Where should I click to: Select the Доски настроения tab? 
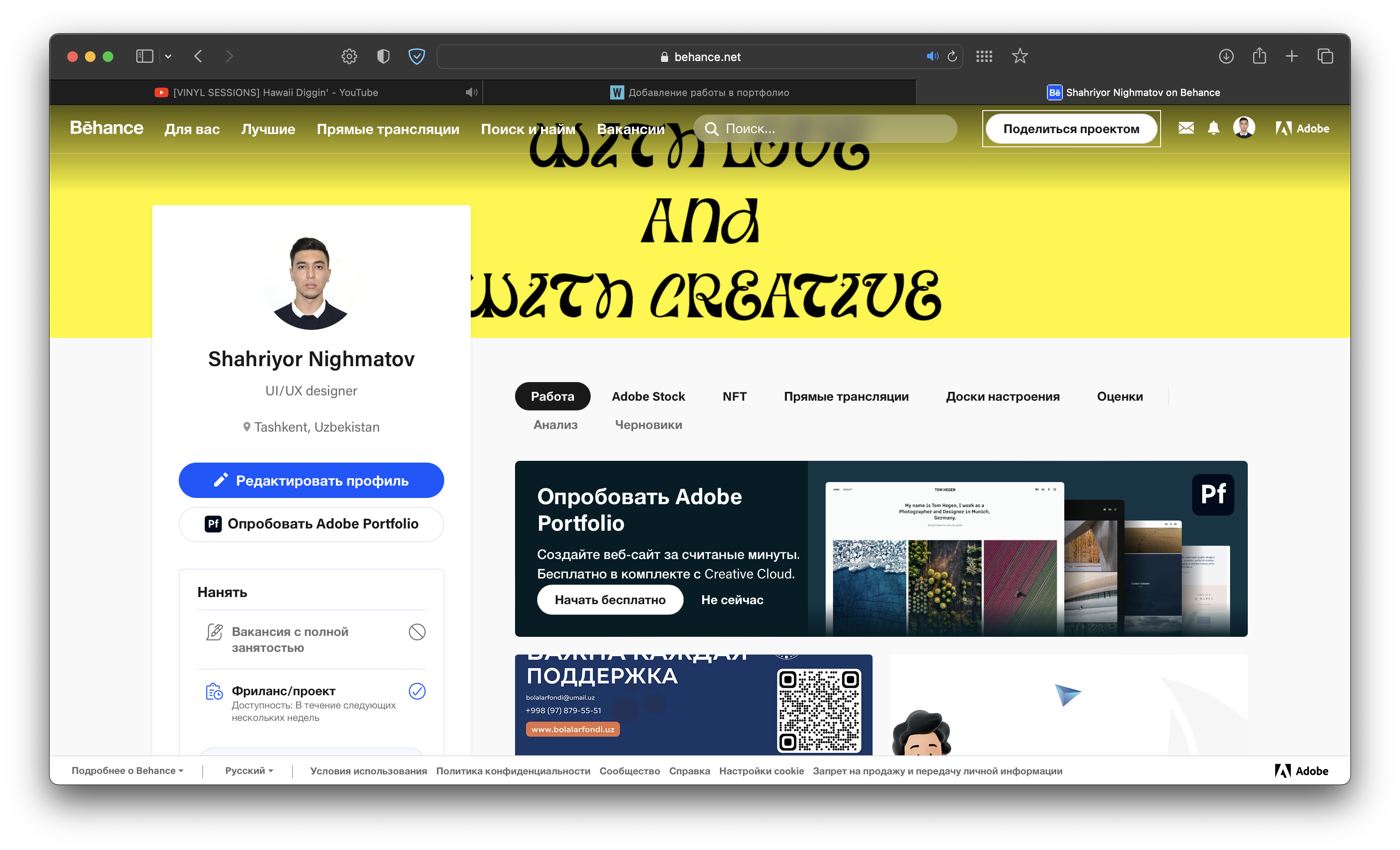[x=1002, y=396]
